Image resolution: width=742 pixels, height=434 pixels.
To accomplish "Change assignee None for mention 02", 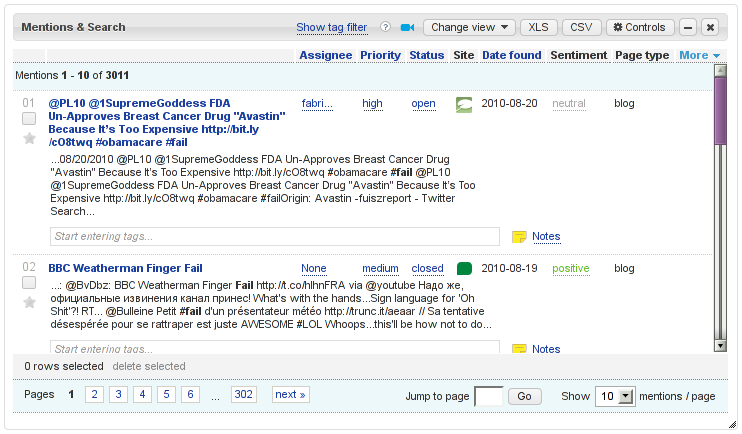I will click(314, 268).
